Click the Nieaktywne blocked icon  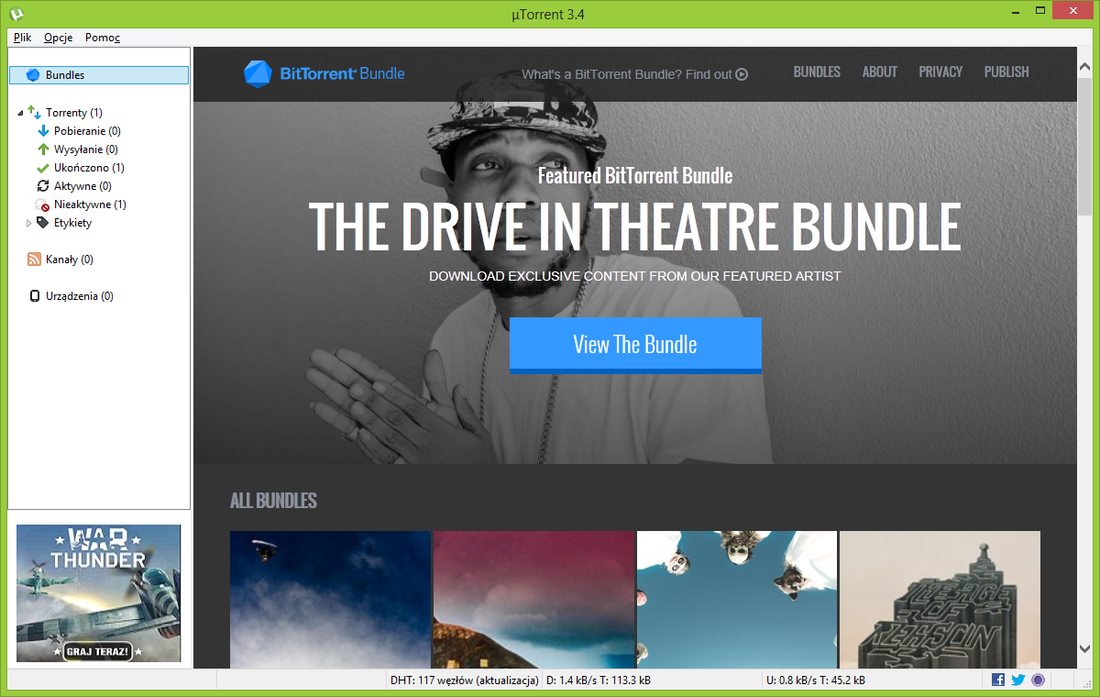tap(43, 205)
